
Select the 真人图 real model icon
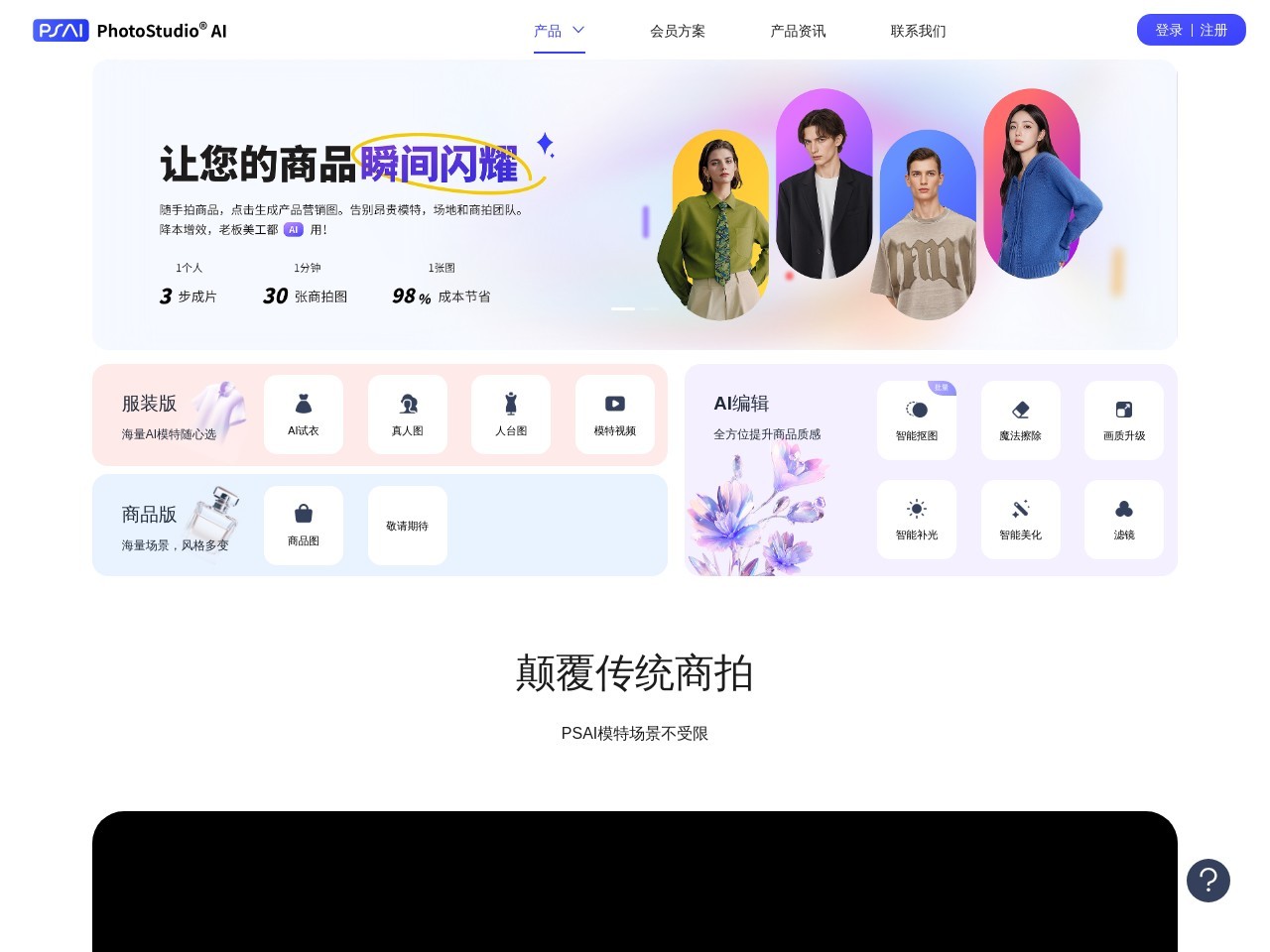point(408,415)
